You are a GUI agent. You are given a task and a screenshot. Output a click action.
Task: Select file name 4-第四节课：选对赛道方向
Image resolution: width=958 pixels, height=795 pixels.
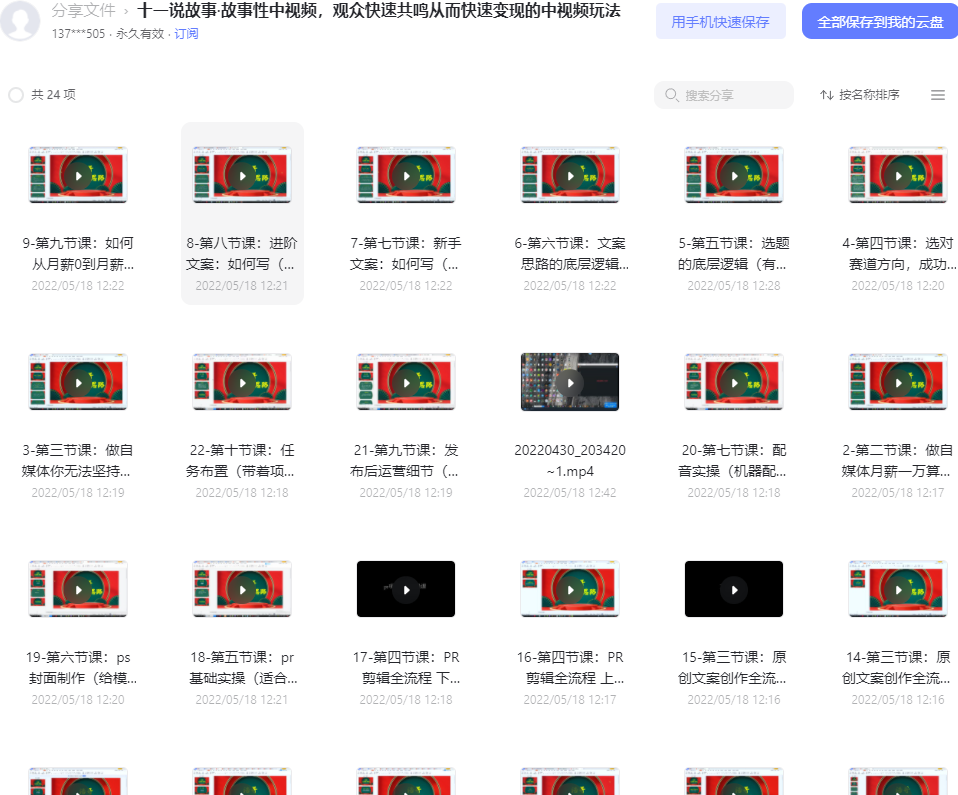coord(898,254)
